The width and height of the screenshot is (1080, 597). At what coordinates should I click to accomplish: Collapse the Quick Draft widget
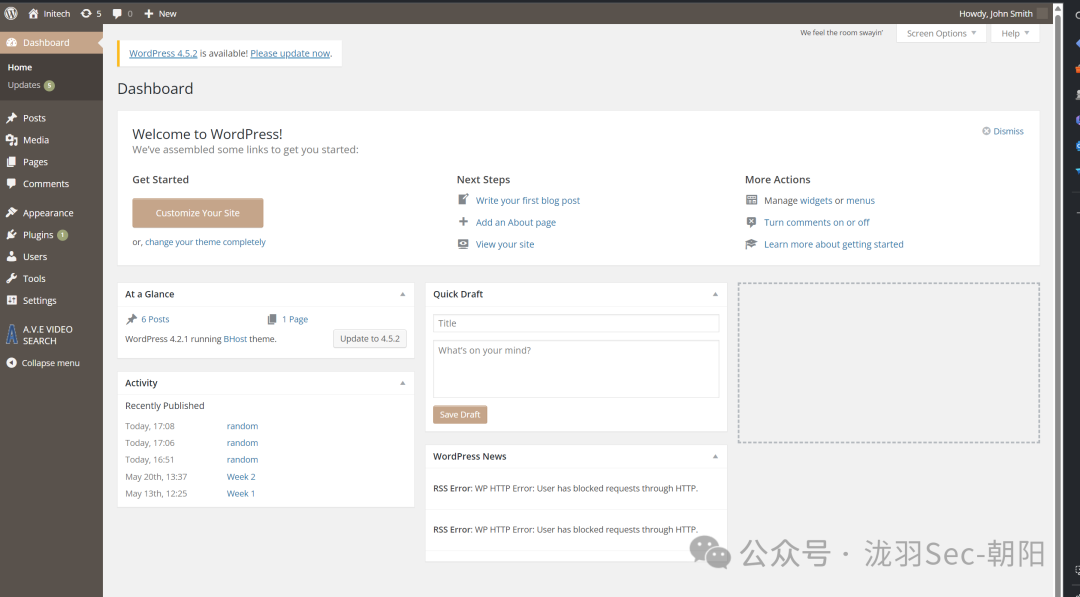(x=715, y=294)
